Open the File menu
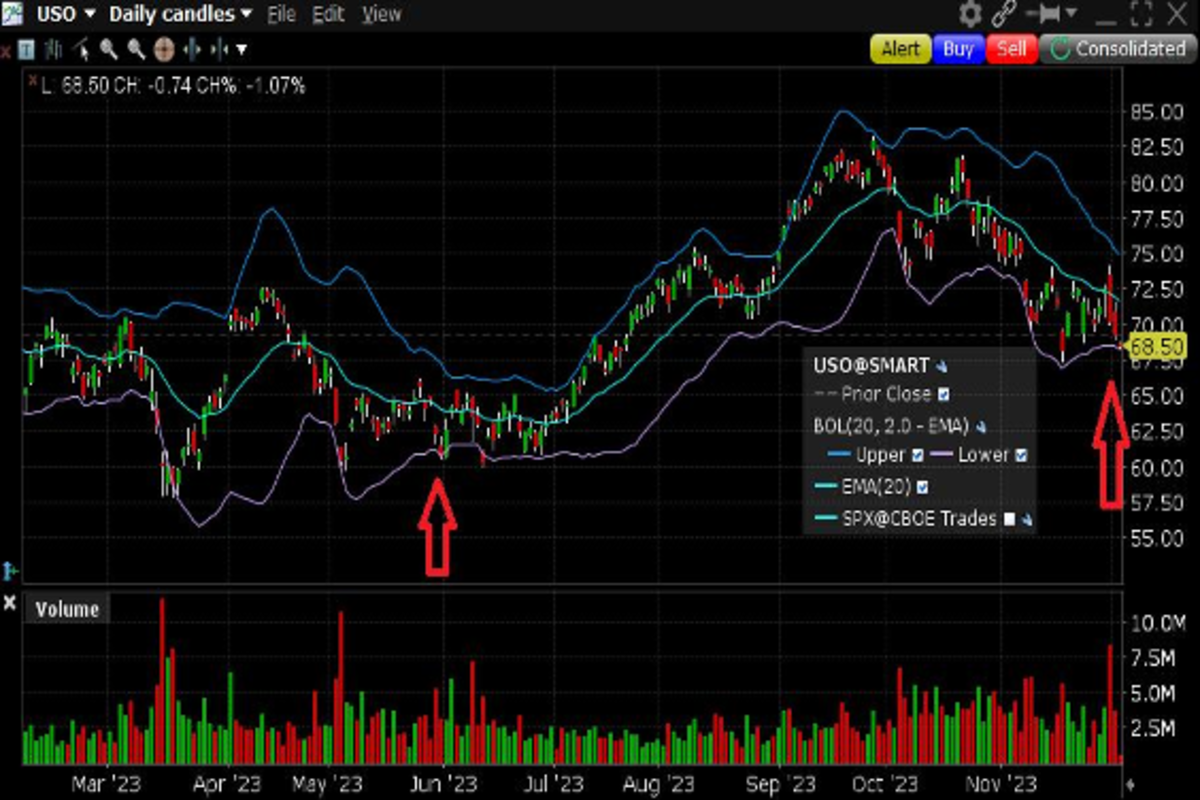 click(x=281, y=14)
